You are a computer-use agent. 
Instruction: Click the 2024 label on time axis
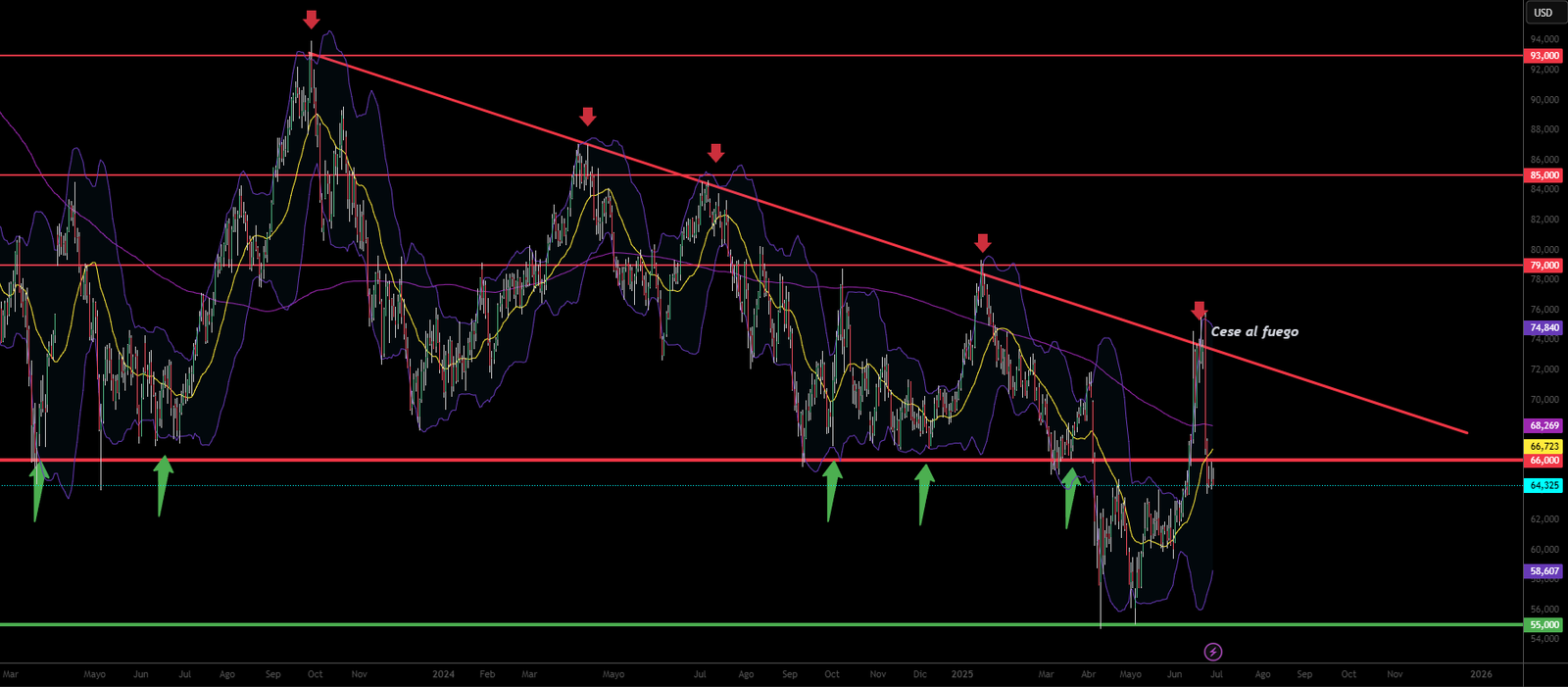443,674
